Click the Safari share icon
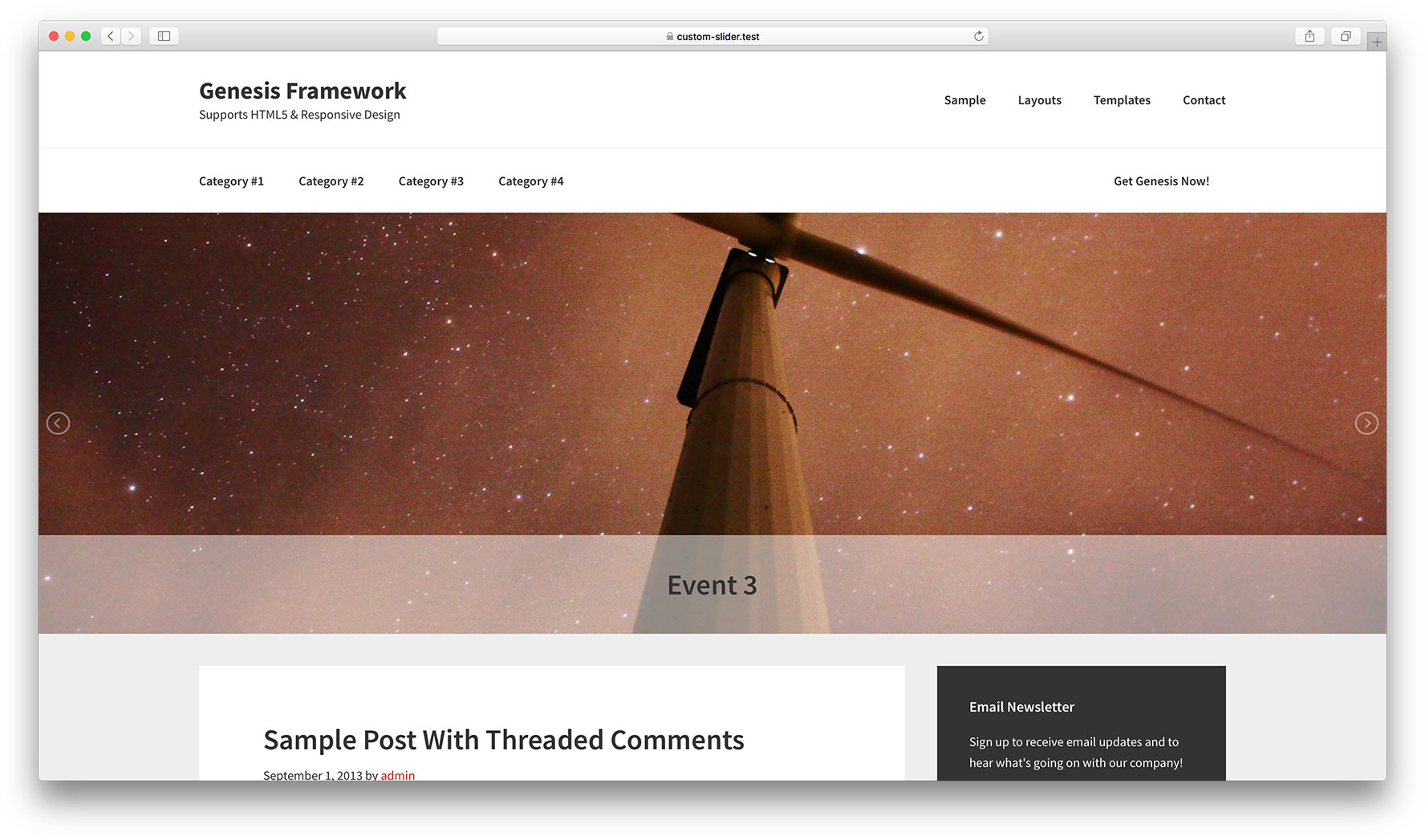This screenshot has height=840, width=1425. [x=1309, y=35]
